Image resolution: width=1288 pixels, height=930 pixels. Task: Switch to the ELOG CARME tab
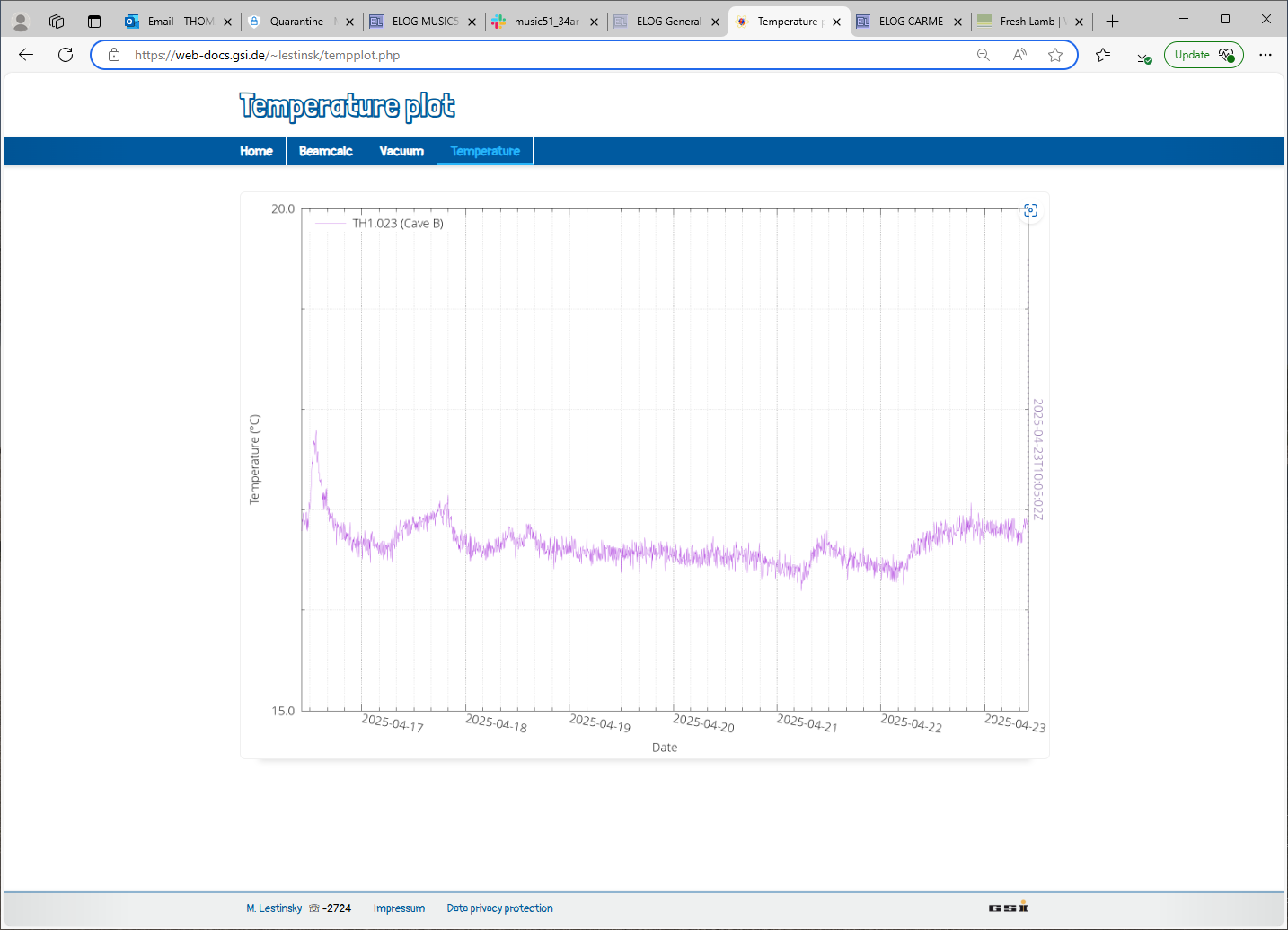pos(909,22)
